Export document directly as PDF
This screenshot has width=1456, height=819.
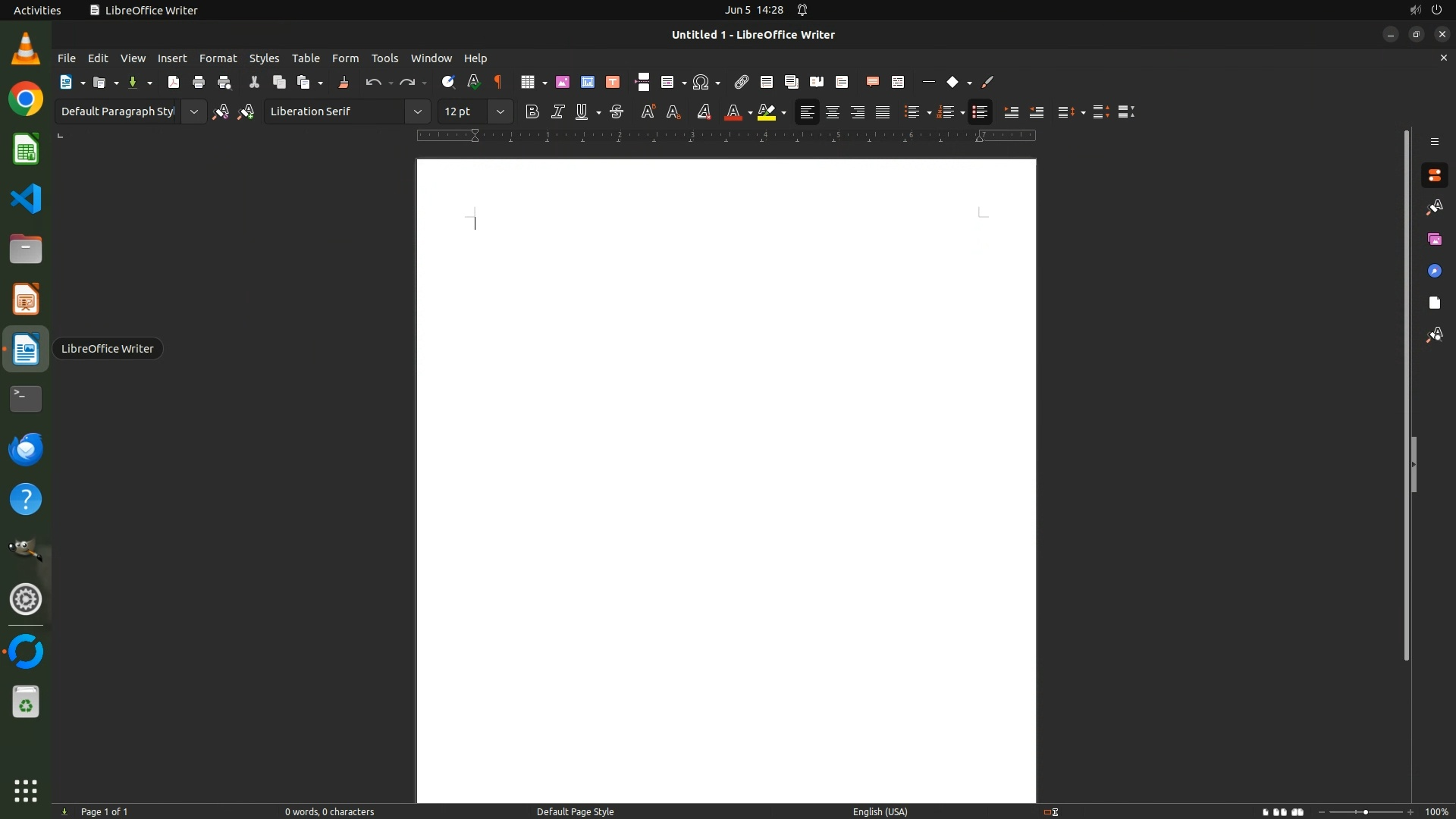[x=174, y=82]
